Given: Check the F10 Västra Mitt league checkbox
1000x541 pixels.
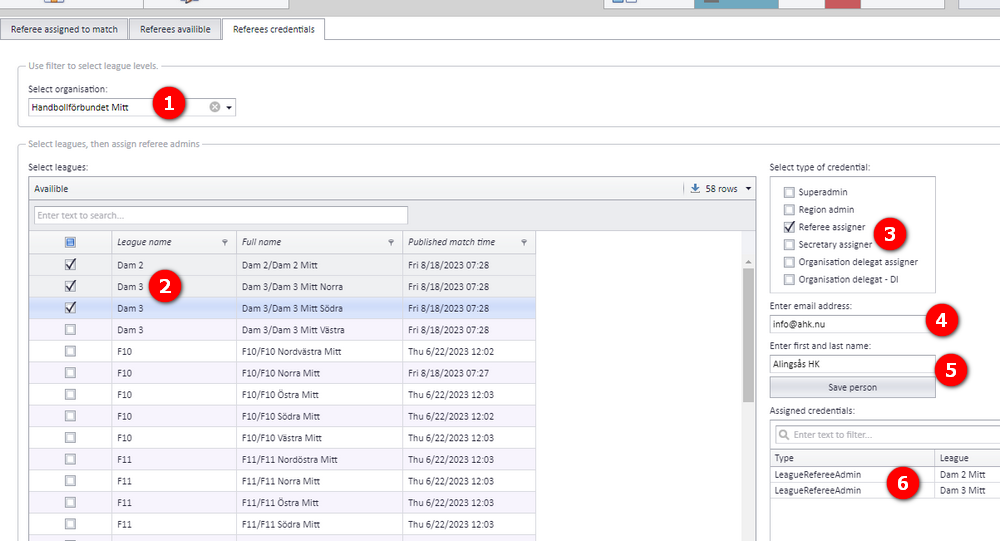Looking at the screenshot, I should (70, 438).
